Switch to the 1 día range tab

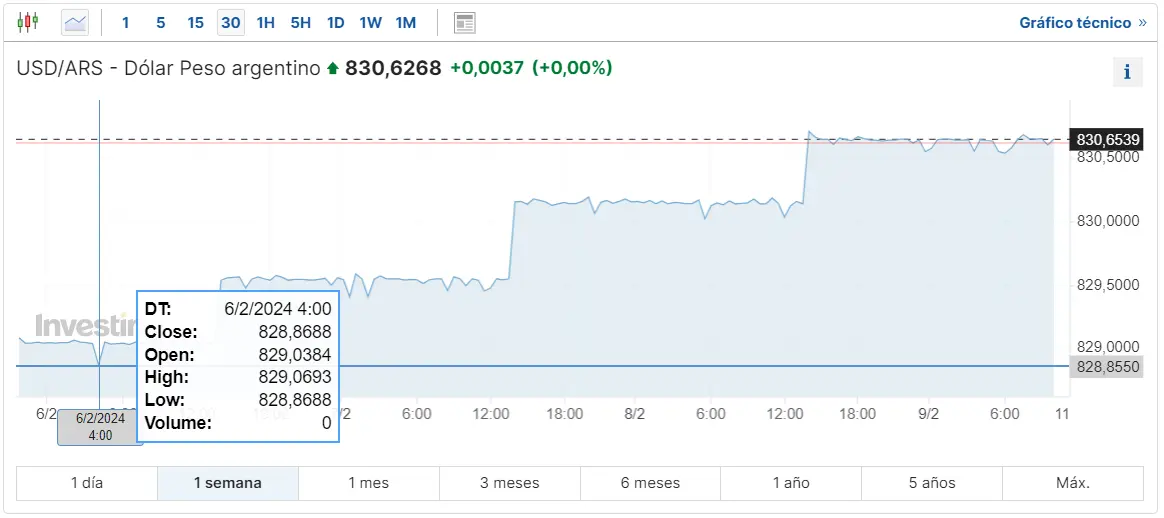87,483
